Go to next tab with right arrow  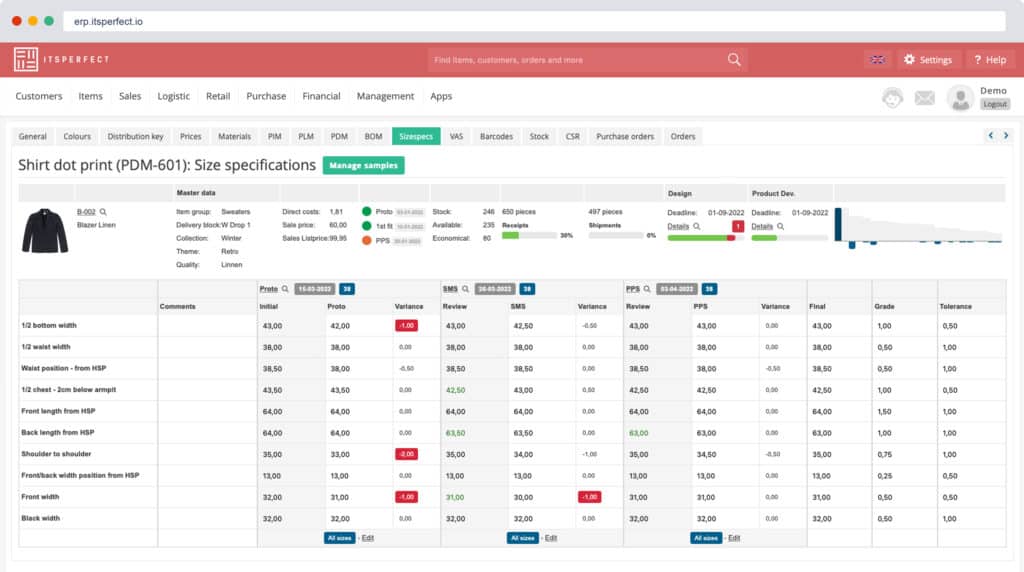pos(1006,135)
